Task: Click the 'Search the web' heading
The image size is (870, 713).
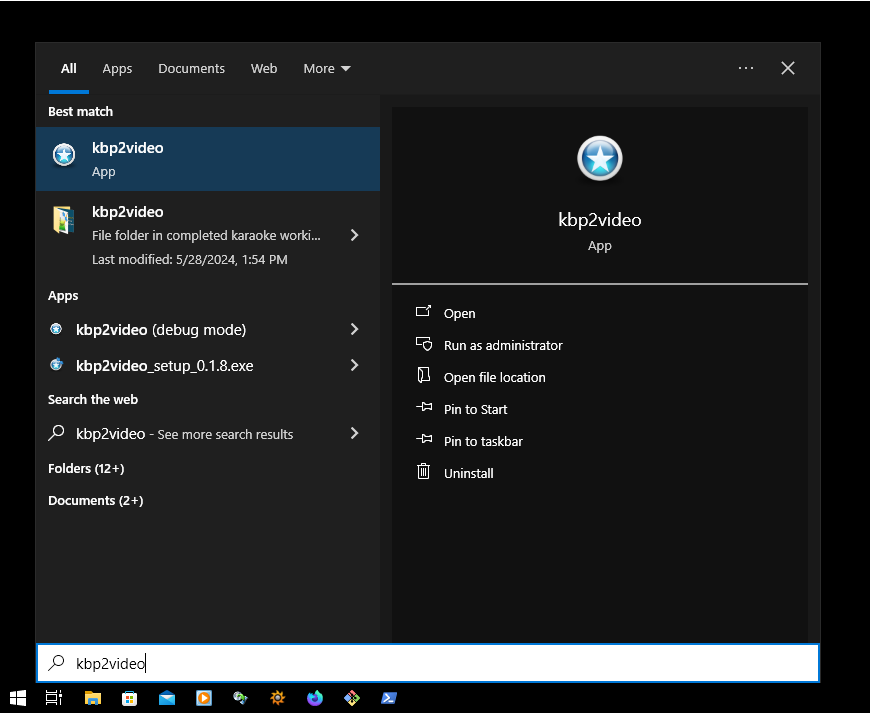Action: [93, 400]
